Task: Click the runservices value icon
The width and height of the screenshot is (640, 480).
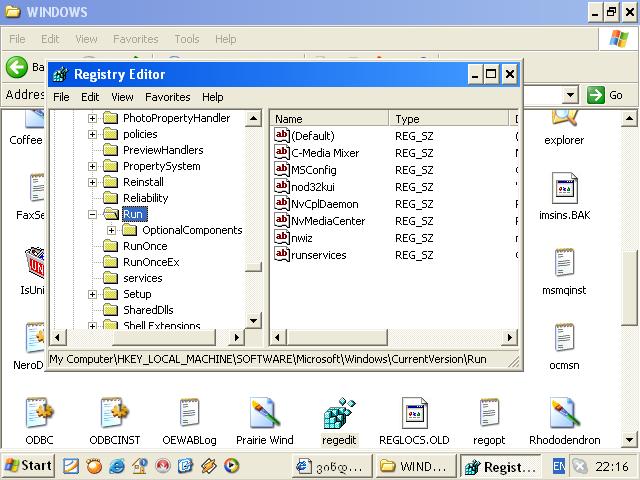Action: point(282,255)
